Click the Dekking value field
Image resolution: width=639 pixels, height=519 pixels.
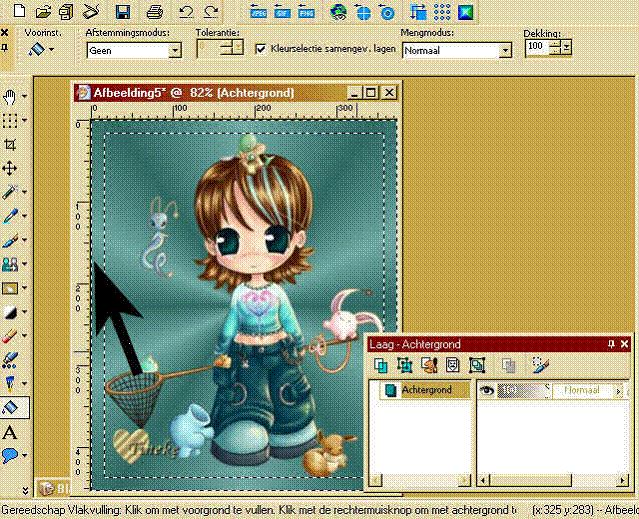pos(537,47)
